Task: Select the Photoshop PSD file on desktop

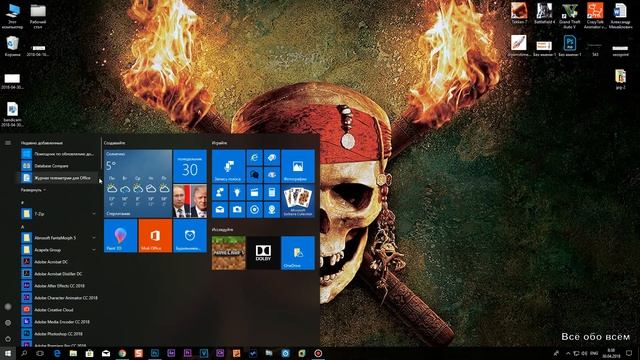Action: (x=570, y=45)
